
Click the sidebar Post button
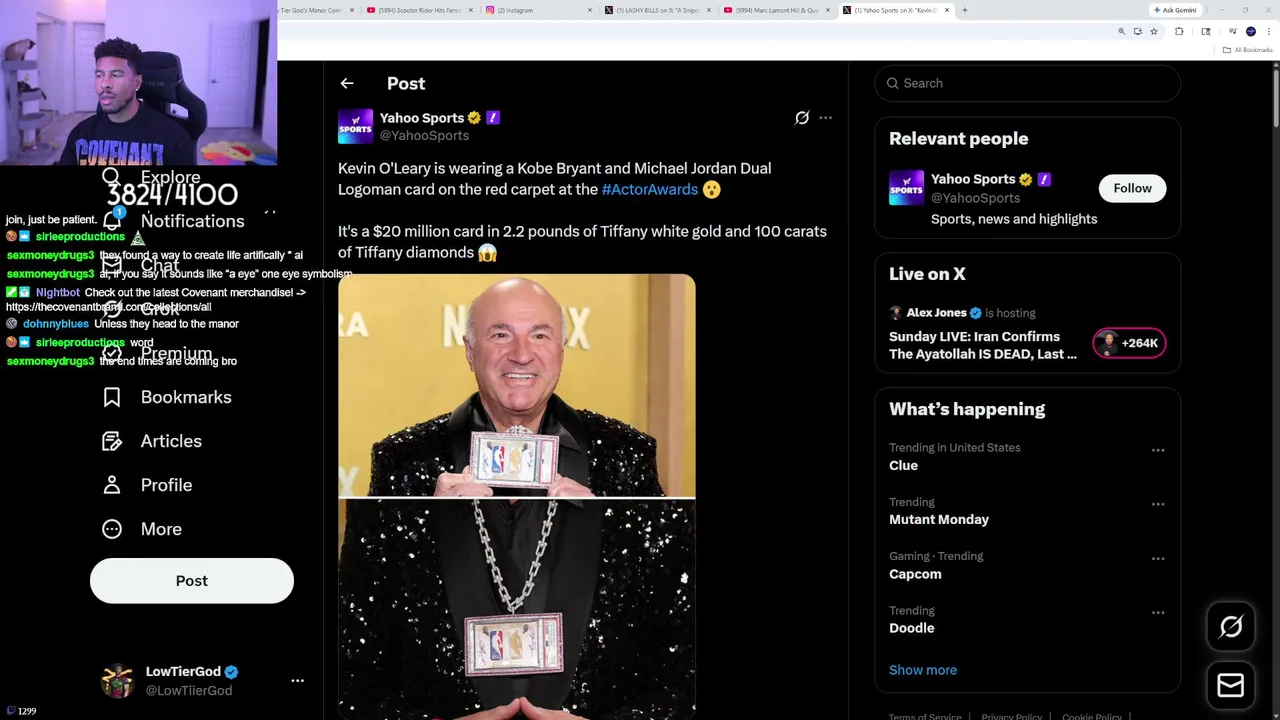(x=192, y=581)
